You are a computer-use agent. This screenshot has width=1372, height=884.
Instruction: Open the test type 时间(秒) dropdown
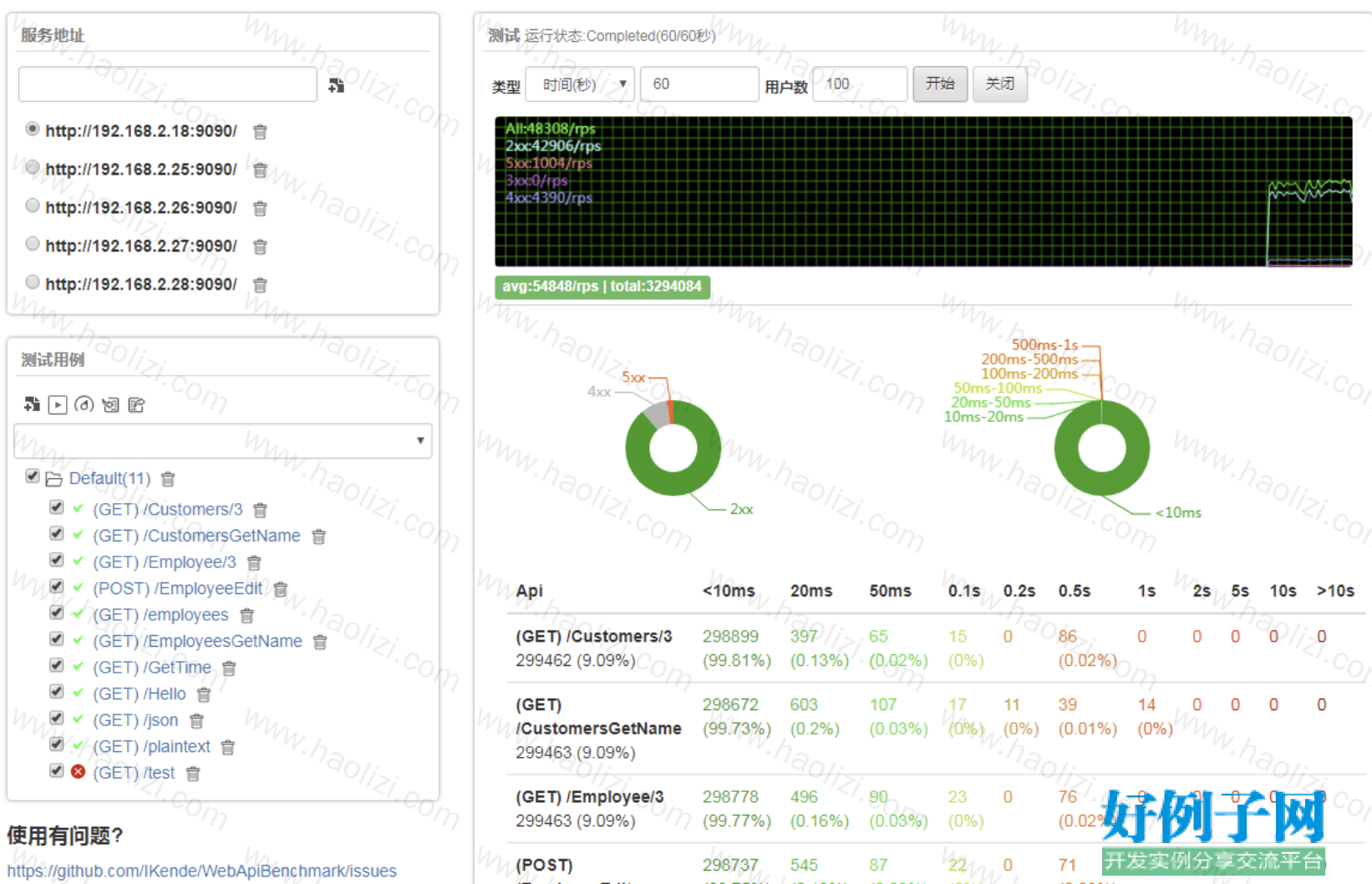tap(580, 84)
